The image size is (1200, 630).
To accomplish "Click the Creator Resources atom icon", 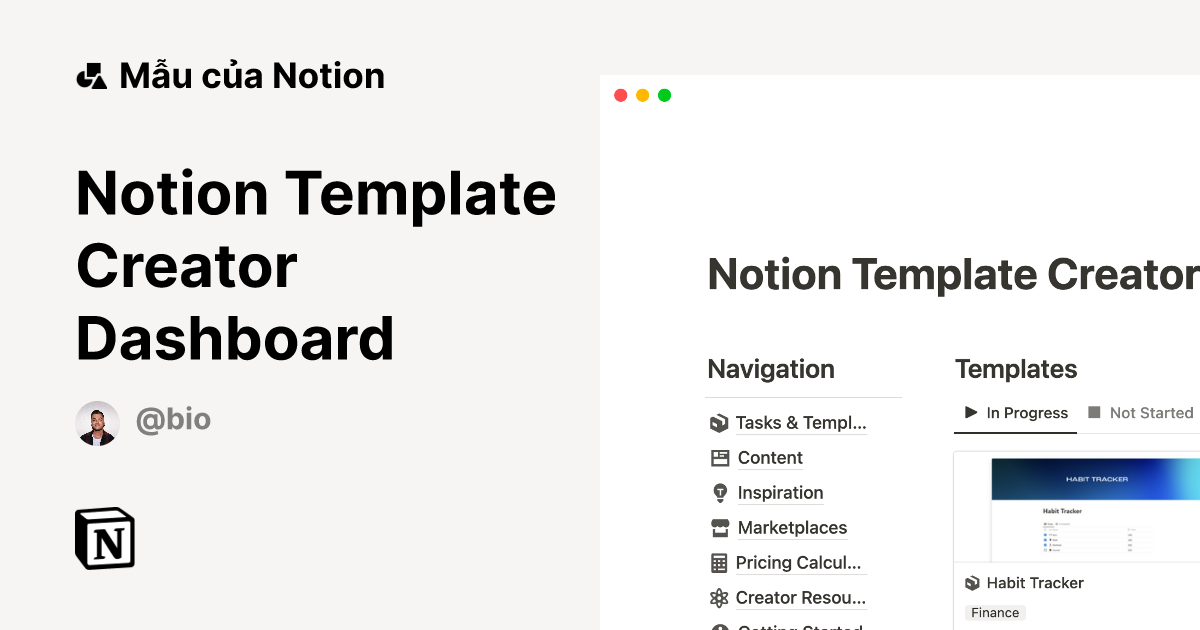I will pyautogui.click(x=718, y=598).
